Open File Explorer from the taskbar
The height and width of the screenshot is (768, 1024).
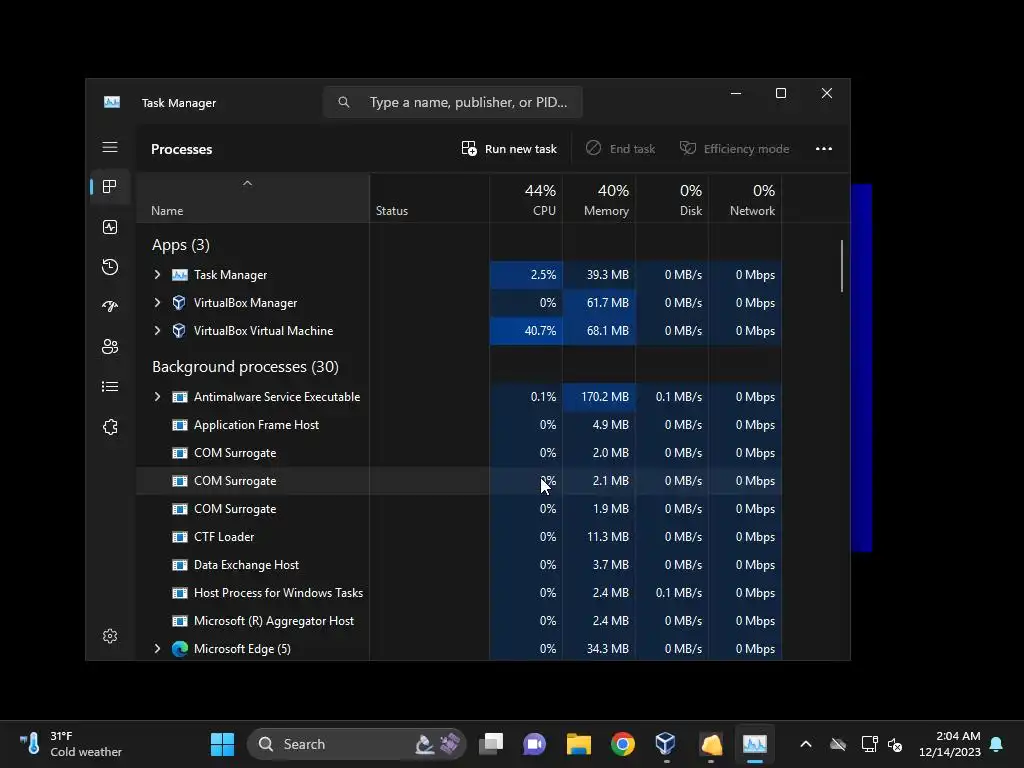pyautogui.click(x=579, y=744)
